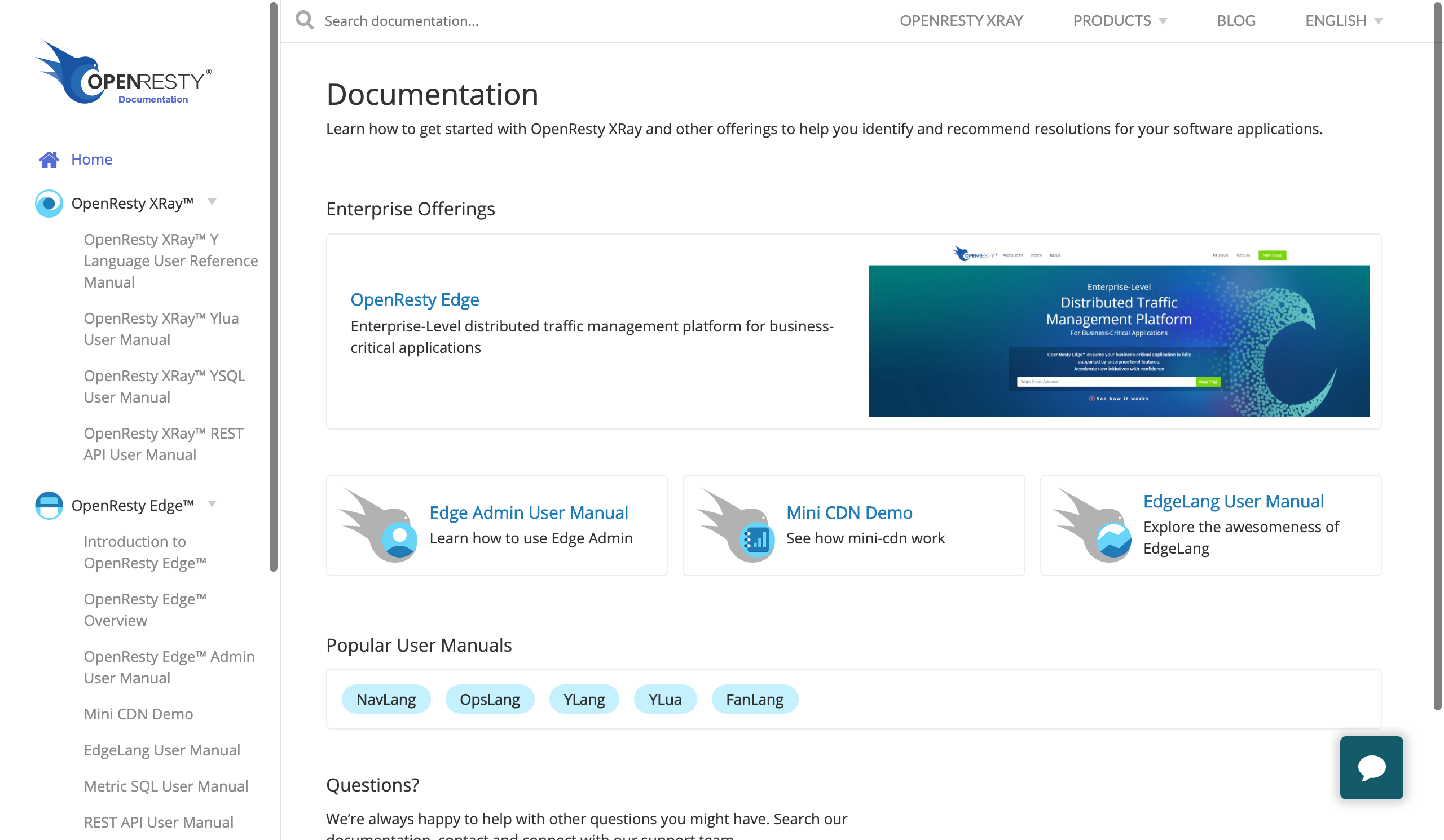1444x840 pixels.
Task: Open the Blog menu item
Action: tap(1236, 21)
